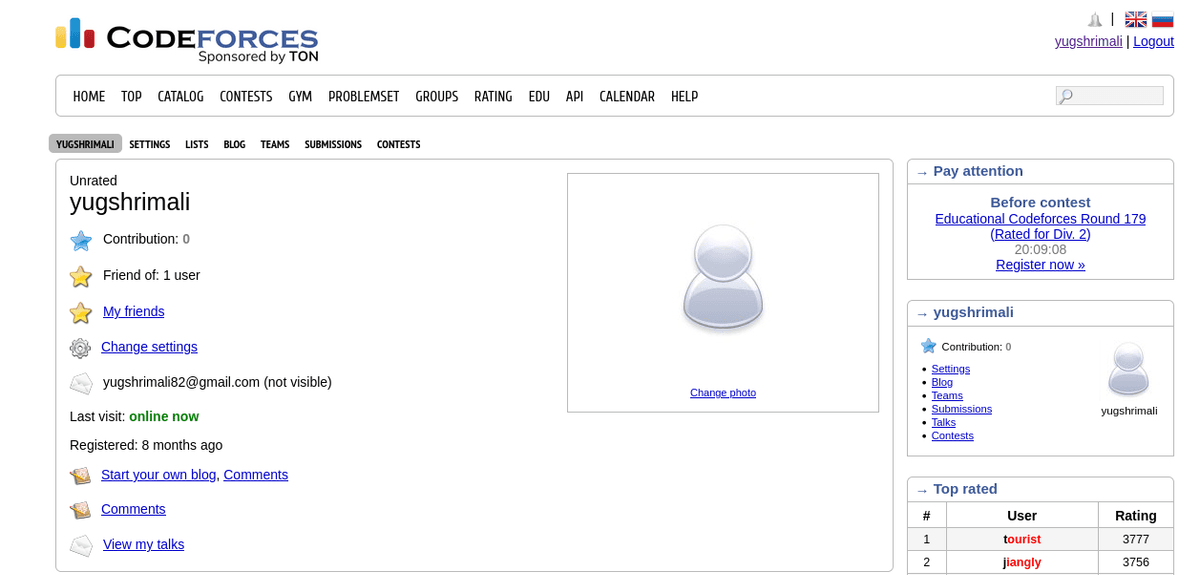The width and height of the screenshot is (1200, 575).
Task: Open the EDU menu item
Action: coord(539,96)
